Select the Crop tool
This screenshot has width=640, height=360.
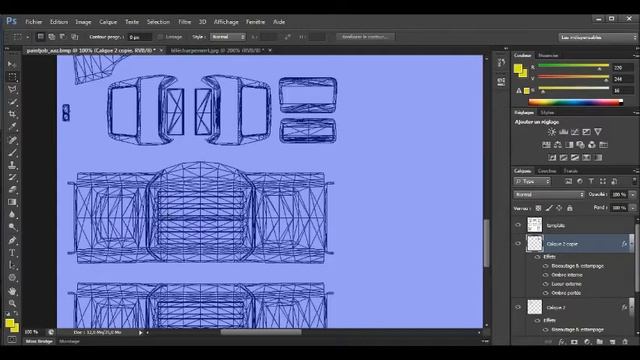click(12, 114)
